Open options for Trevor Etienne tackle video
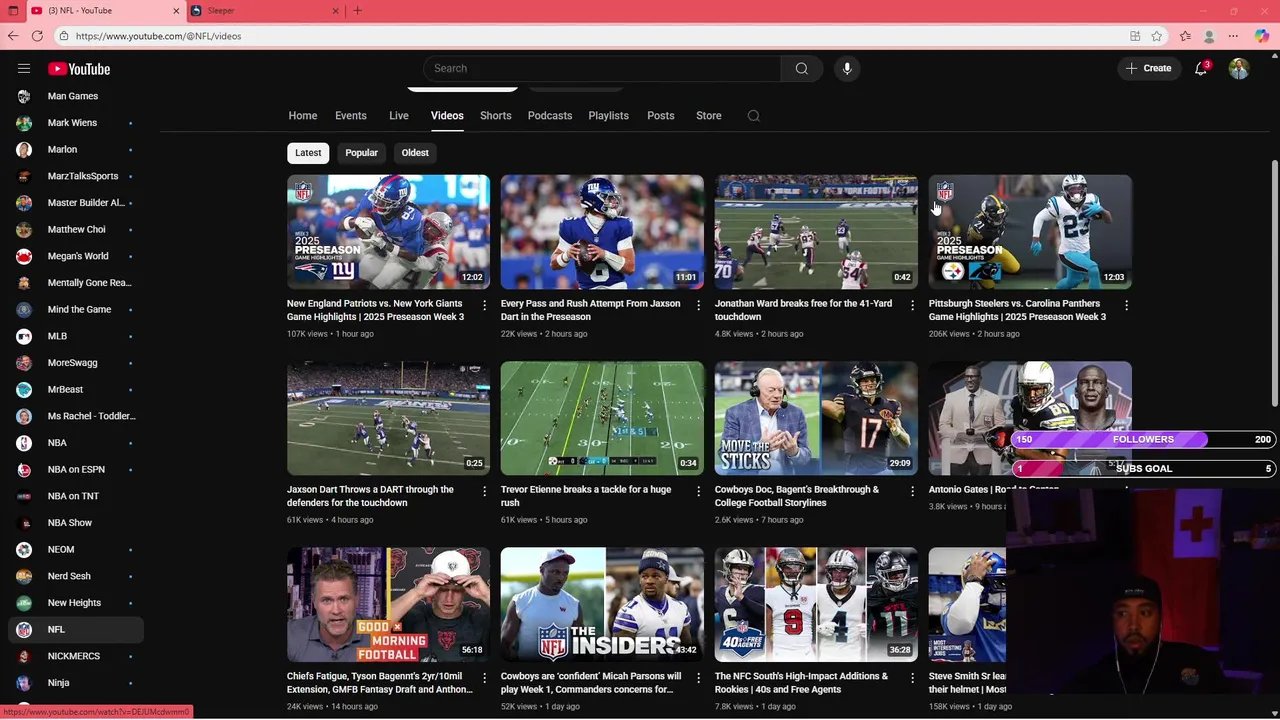 (699, 491)
